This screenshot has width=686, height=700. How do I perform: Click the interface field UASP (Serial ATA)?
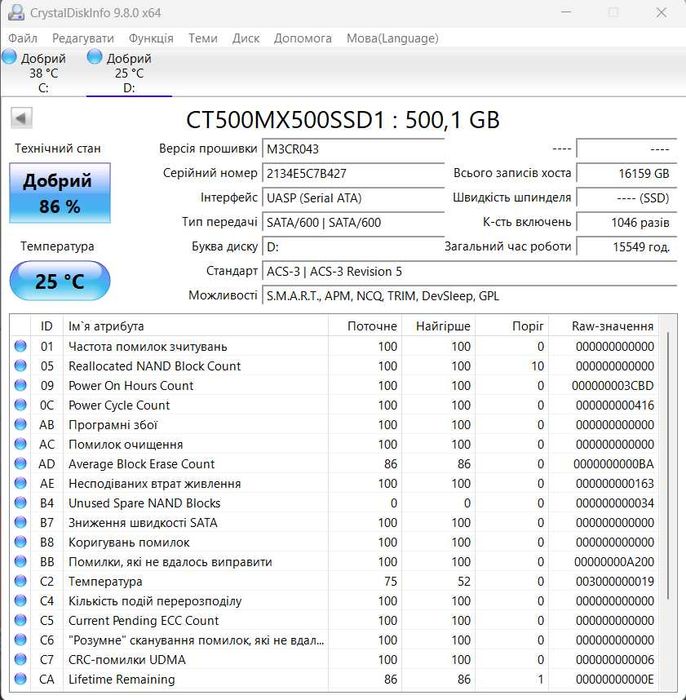(353, 198)
